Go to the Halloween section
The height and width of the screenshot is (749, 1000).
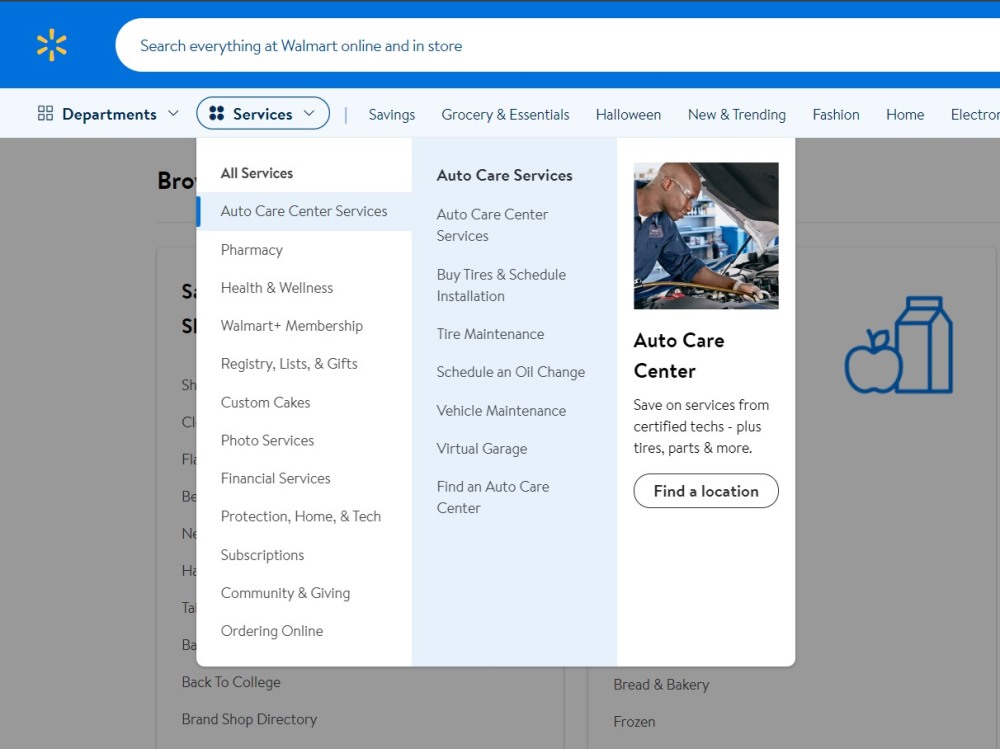pos(628,115)
